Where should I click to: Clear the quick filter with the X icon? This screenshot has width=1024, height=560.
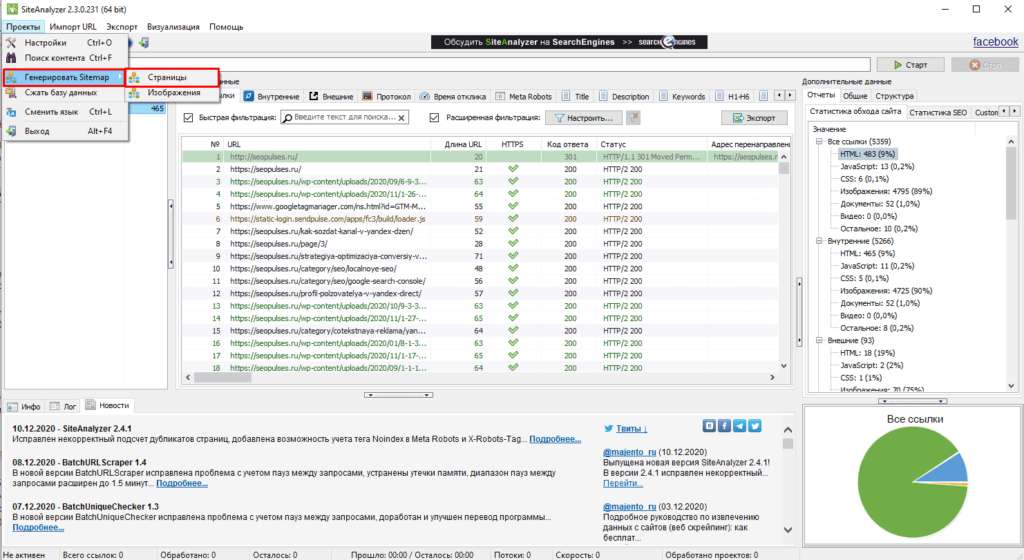(x=402, y=118)
